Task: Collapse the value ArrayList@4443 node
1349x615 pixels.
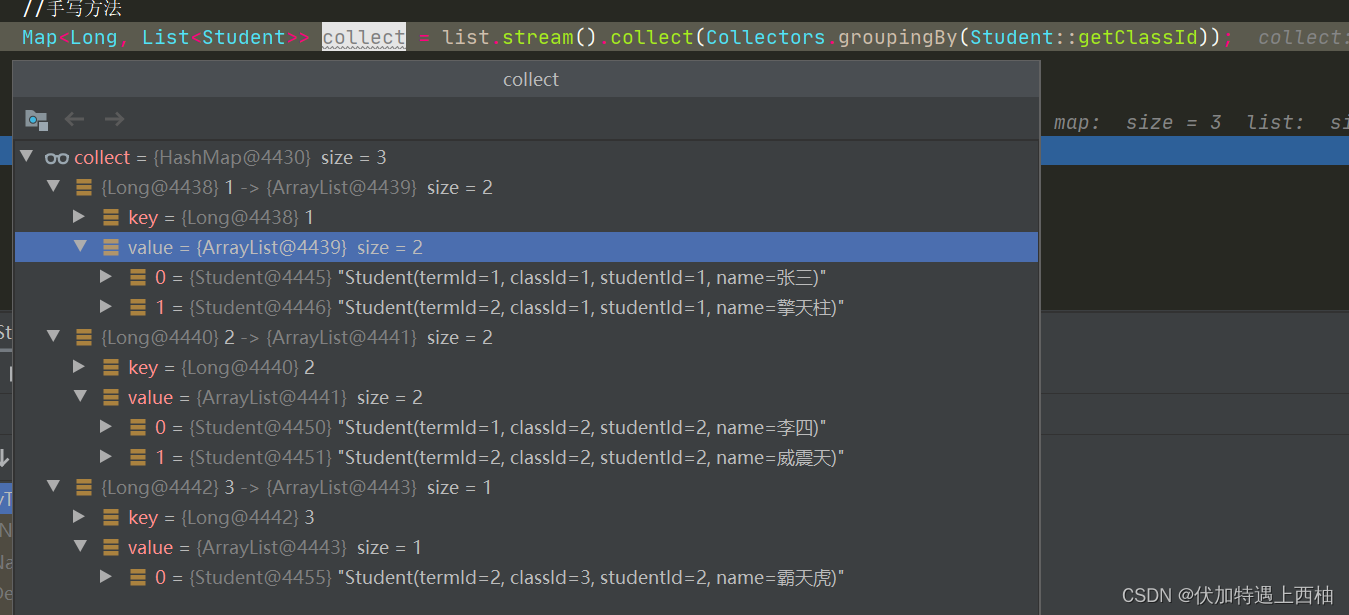Action: point(80,547)
